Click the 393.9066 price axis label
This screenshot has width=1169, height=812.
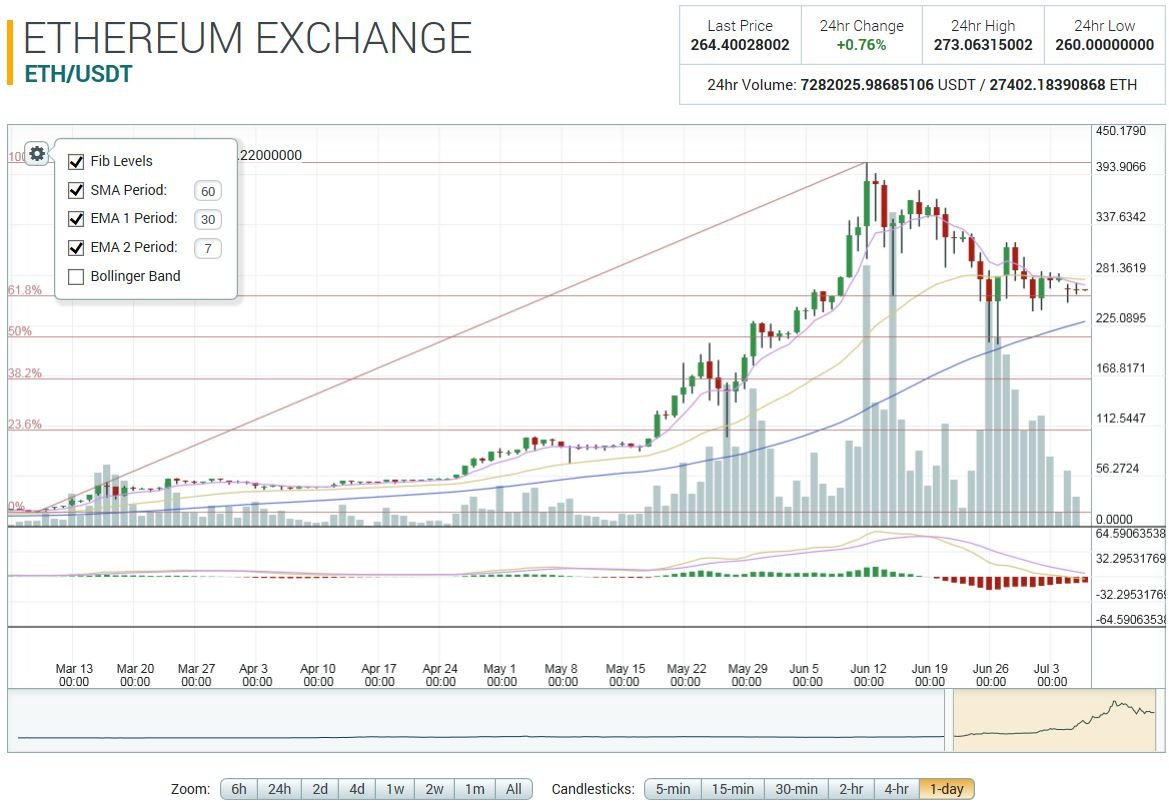[x=1121, y=166]
